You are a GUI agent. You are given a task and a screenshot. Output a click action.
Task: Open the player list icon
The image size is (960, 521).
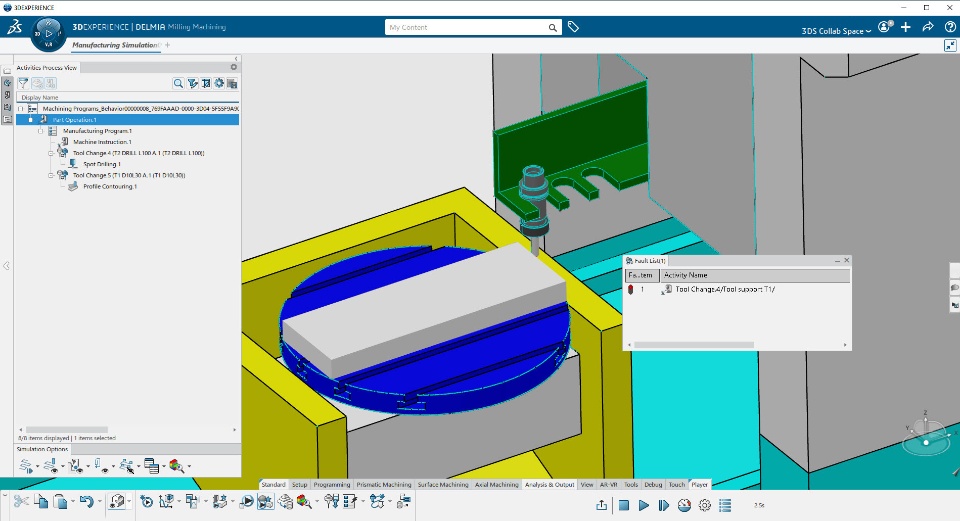tap(726, 505)
